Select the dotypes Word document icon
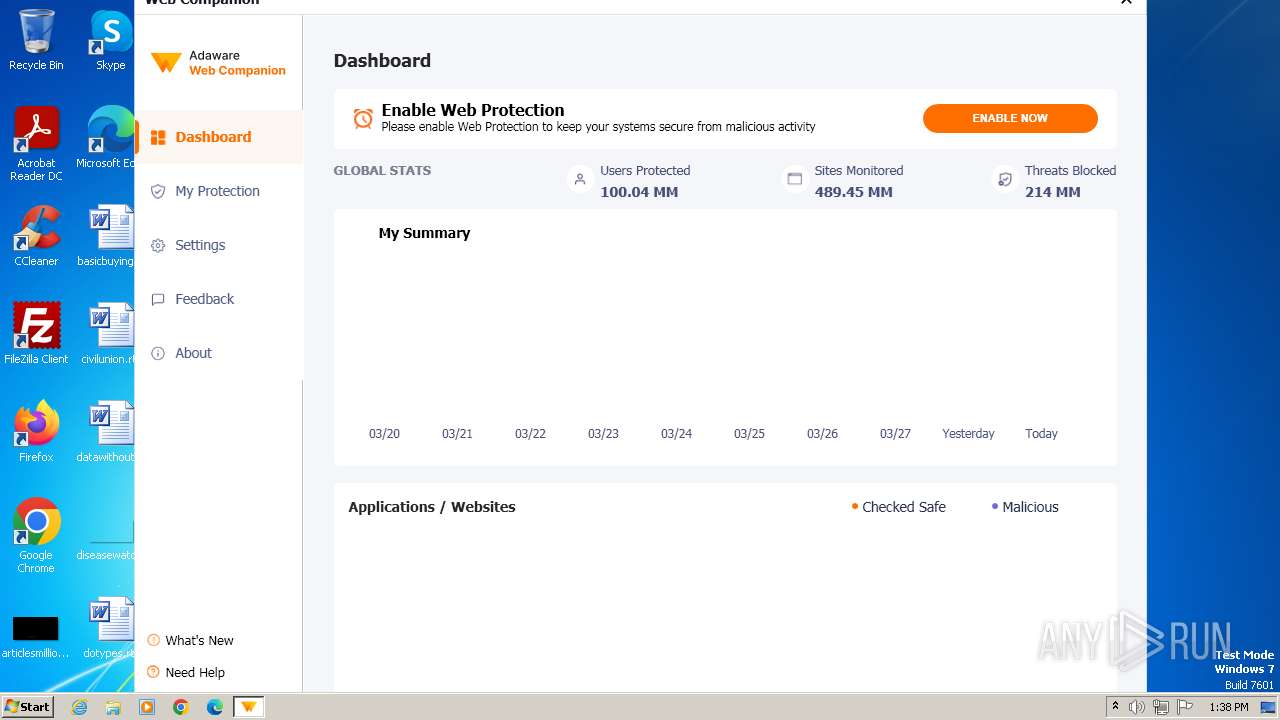The width and height of the screenshot is (1280, 720). click(108, 628)
